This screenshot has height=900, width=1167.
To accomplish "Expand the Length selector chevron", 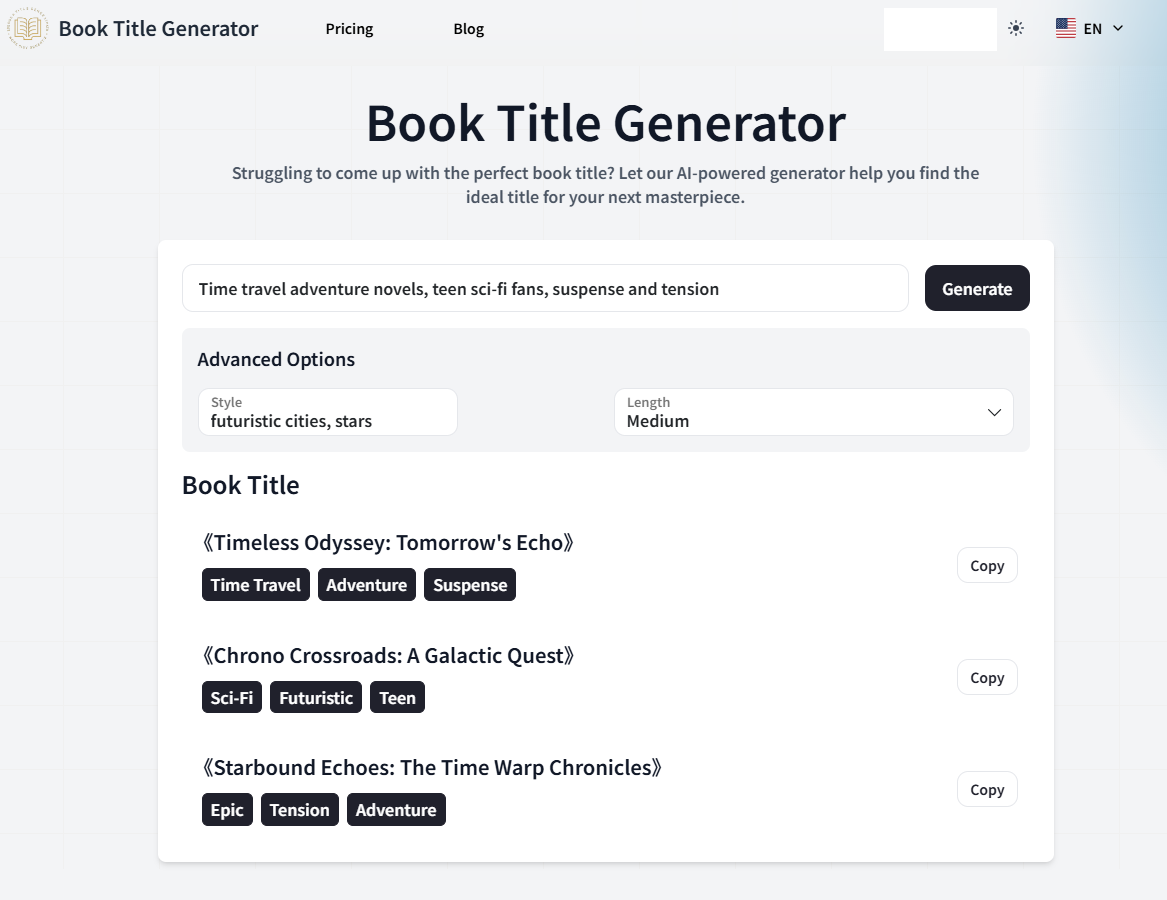I will pos(994,412).
